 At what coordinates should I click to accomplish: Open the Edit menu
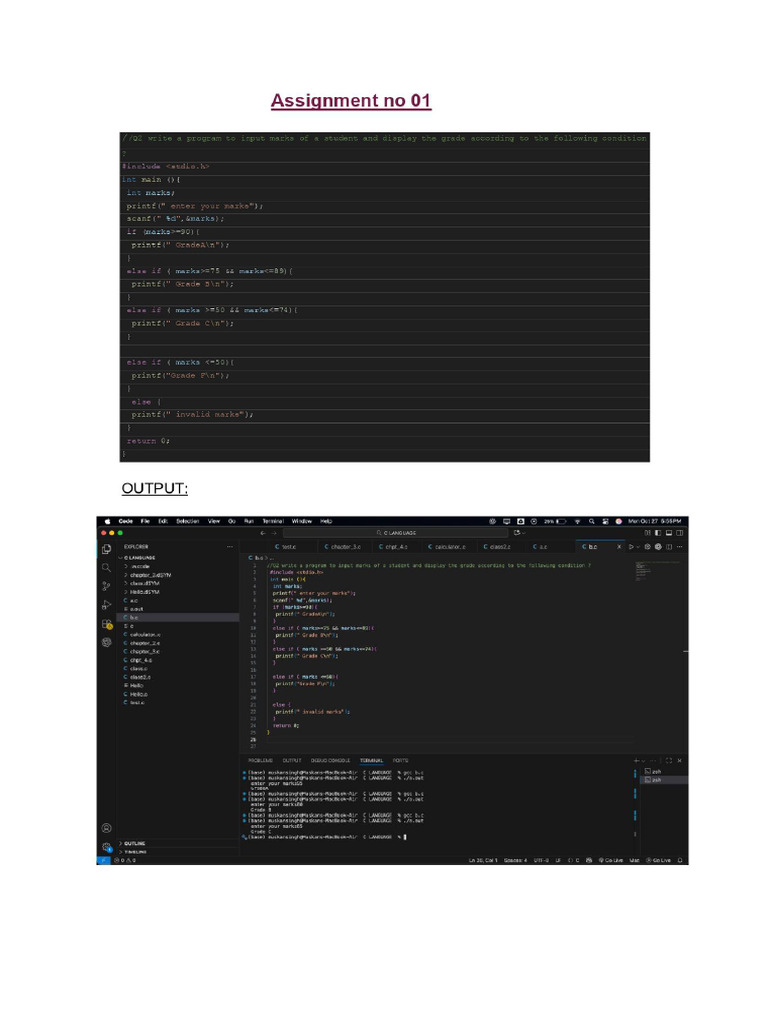[x=163, y=521]
